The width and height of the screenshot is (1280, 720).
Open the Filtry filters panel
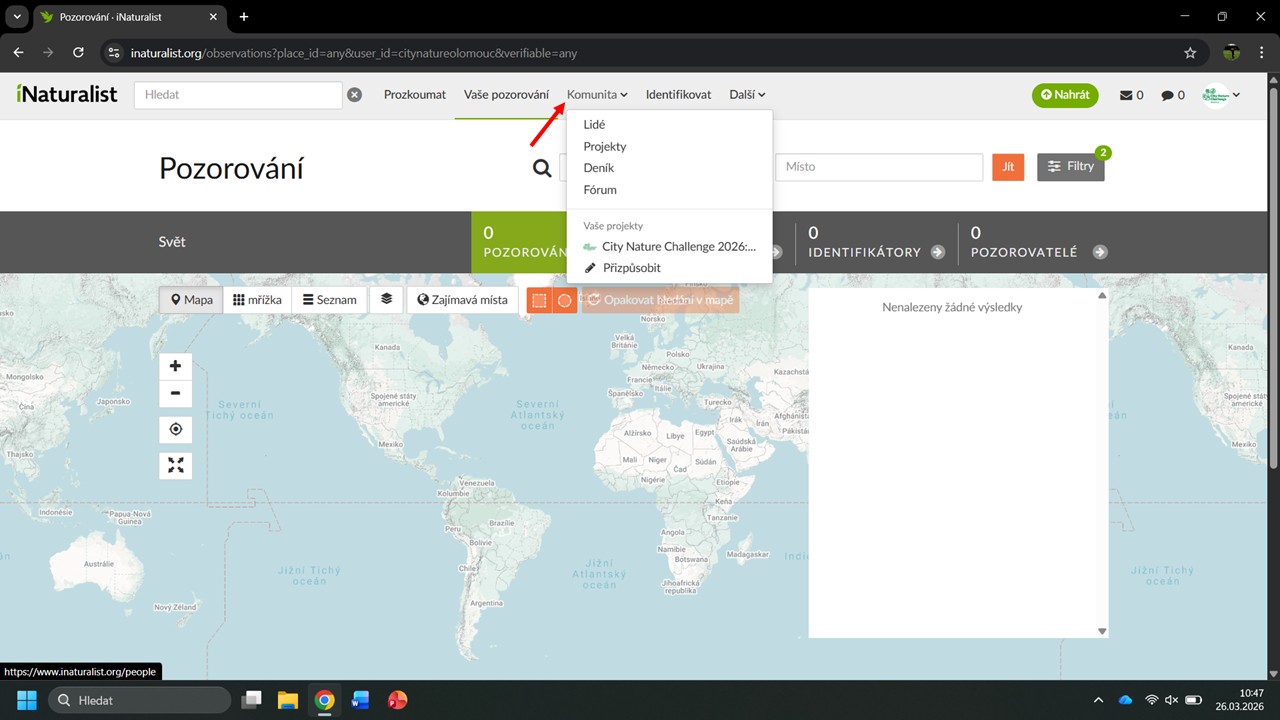click(1070, 167)
